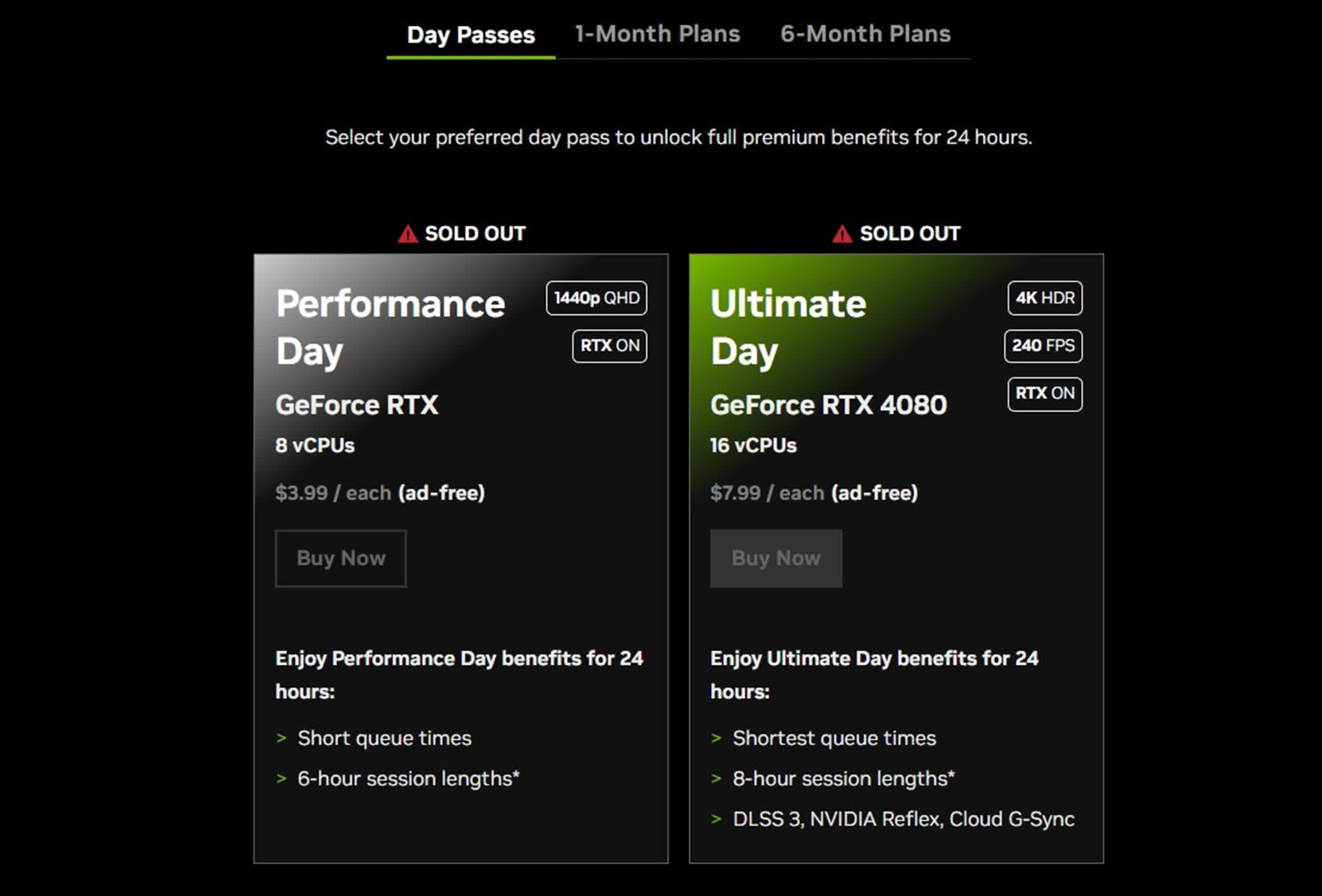The height and width of the screenshot is (896, 1322).
Task: Click the red warning icon above Ultimate Day
Action: (842, 234)
